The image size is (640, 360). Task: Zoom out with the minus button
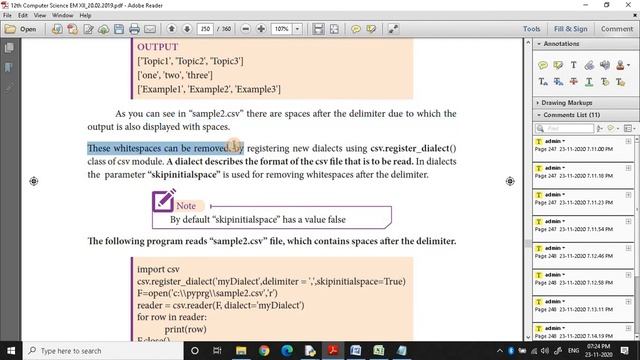coord(245,29)
